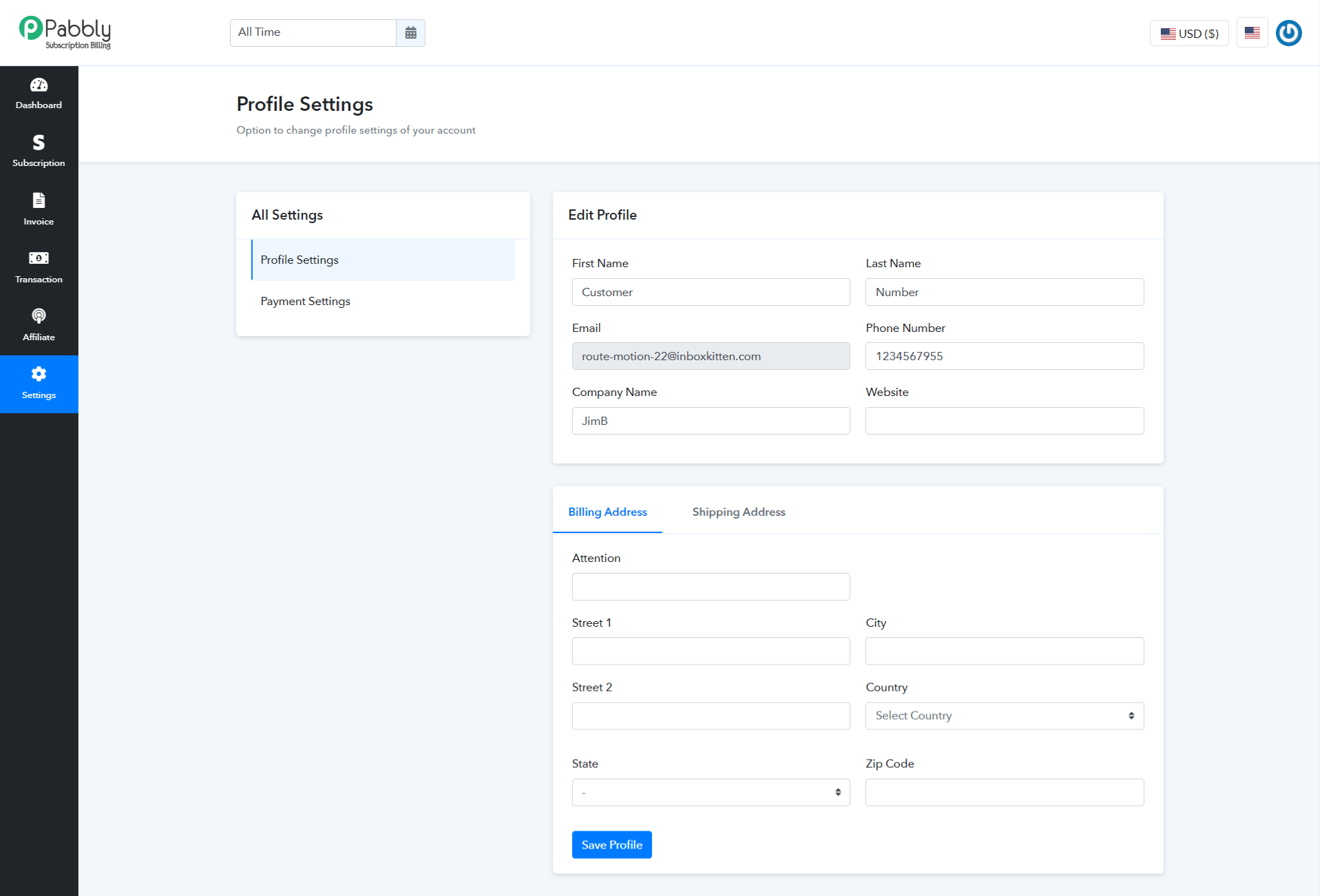This screenshot has height=896, width=1320.
Task: Click the Pabbly Subscription Billing logo
Action: pos(65,33)
